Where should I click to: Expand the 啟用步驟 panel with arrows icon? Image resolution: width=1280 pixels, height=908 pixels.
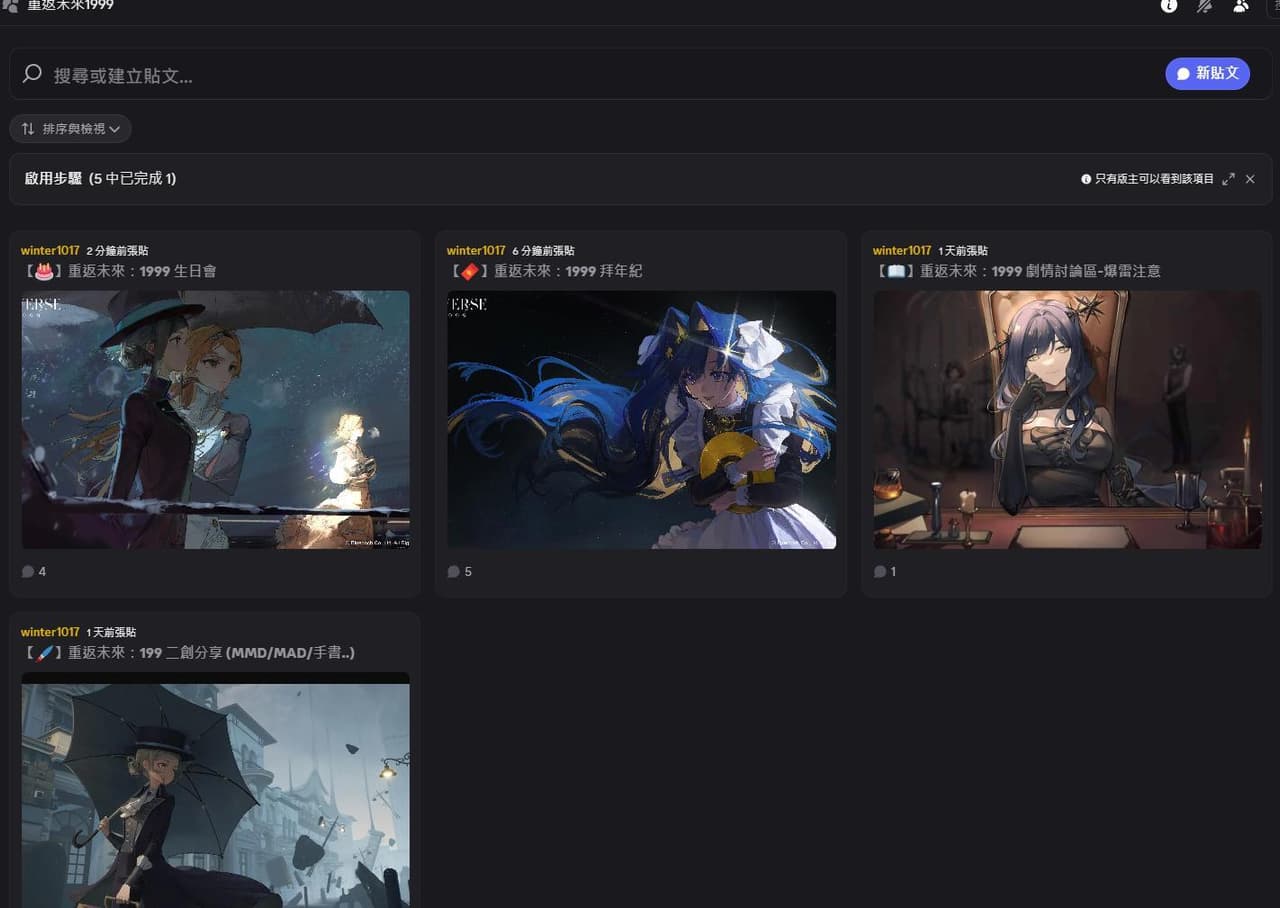click(1229, 179)
